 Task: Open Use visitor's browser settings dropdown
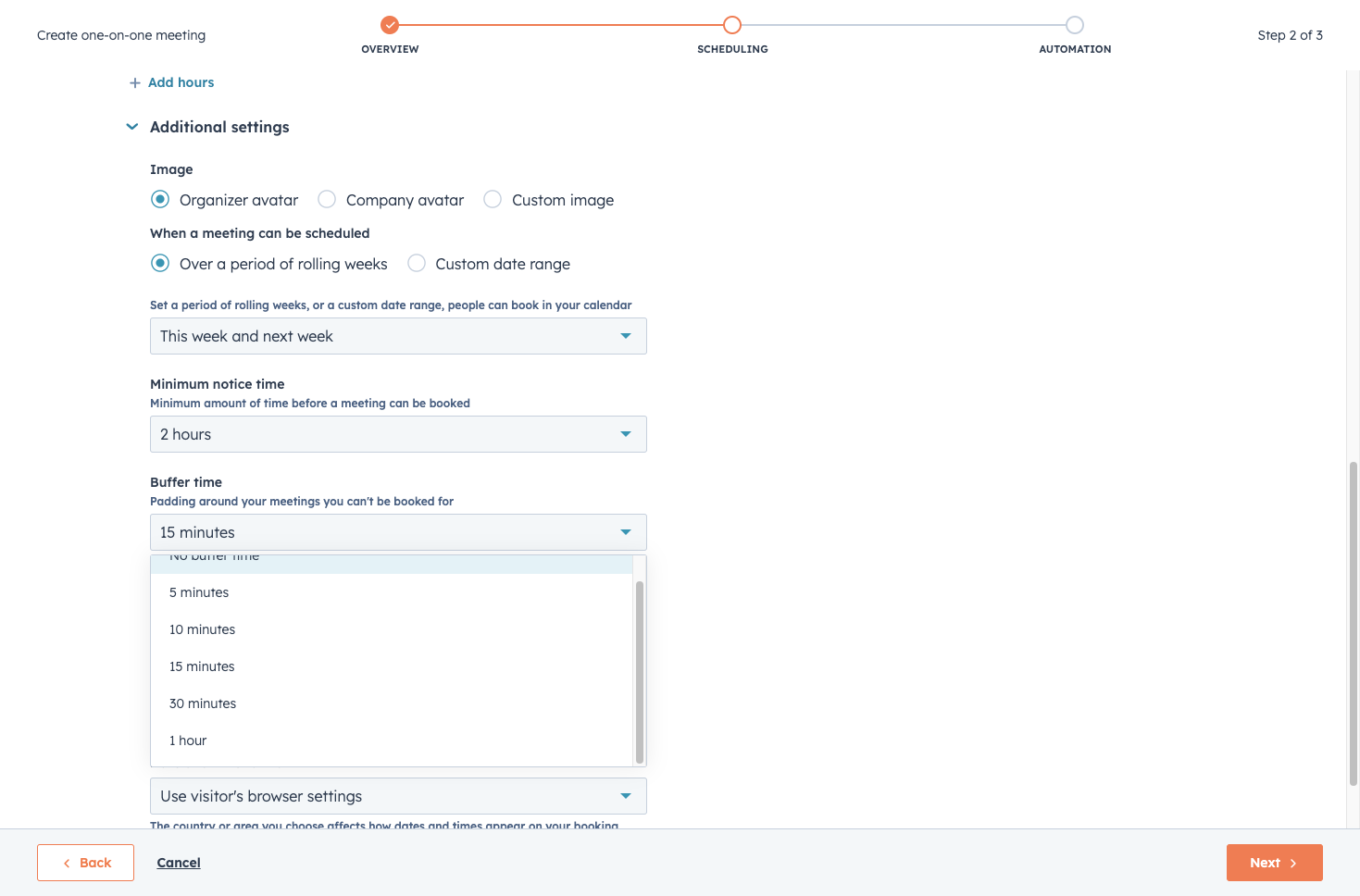[398, 796]
